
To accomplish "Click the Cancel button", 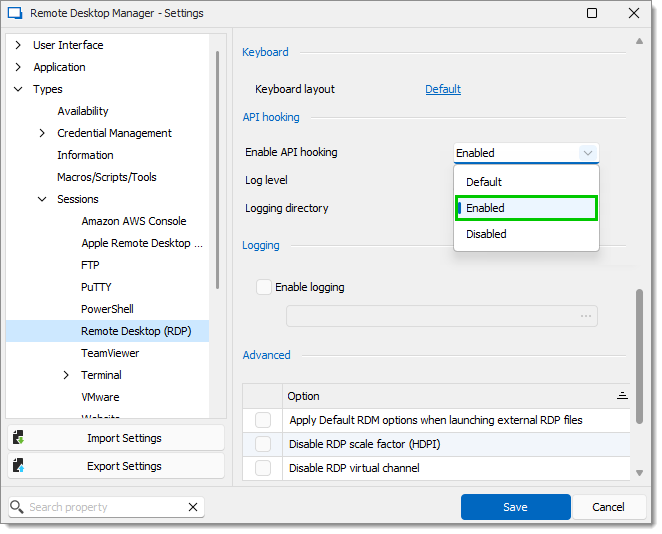I will point(608,507).
